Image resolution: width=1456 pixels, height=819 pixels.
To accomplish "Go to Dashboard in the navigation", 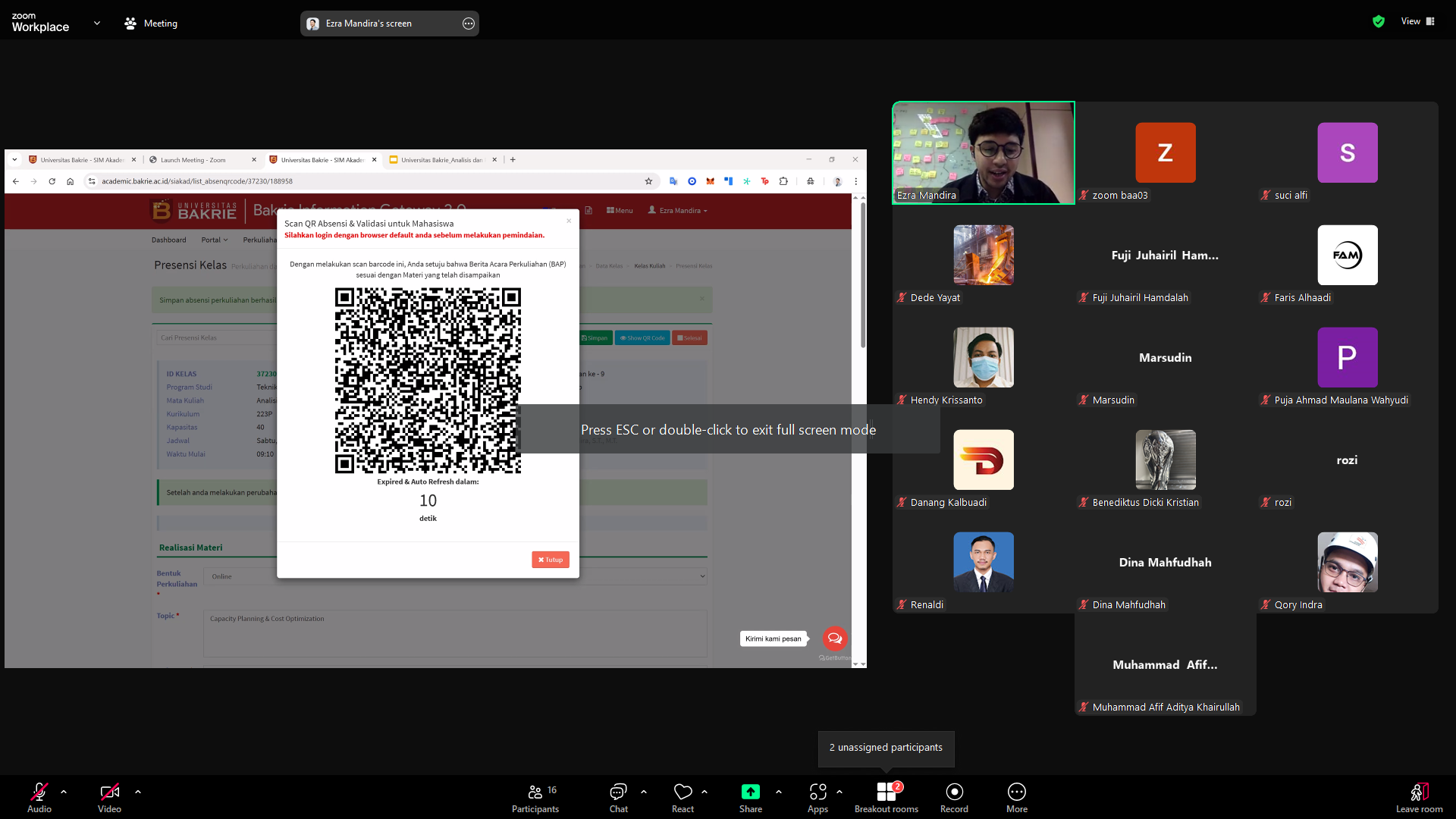I will pyautogui.click(x=168, y=240).
